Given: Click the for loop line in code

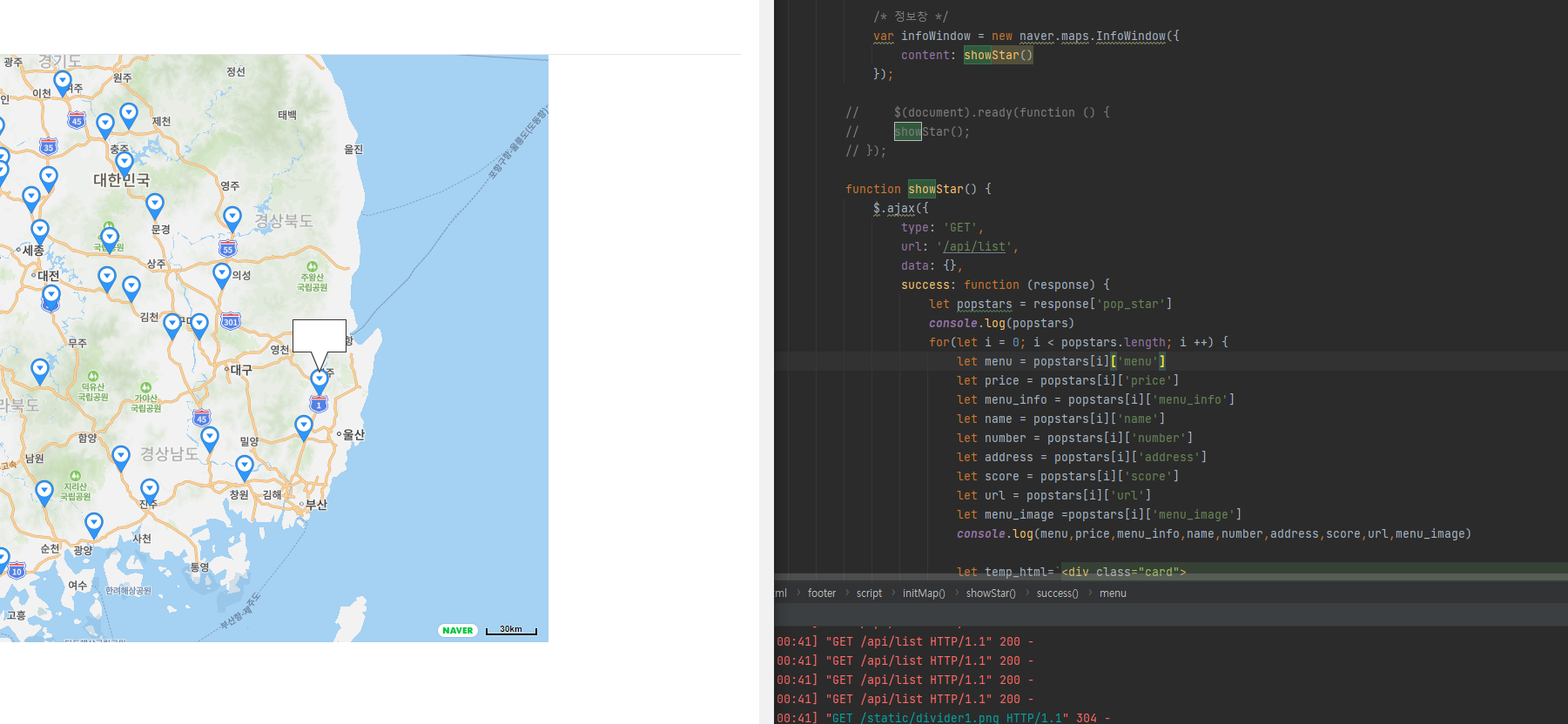Looking at the screenshot, I should 1079,343.
